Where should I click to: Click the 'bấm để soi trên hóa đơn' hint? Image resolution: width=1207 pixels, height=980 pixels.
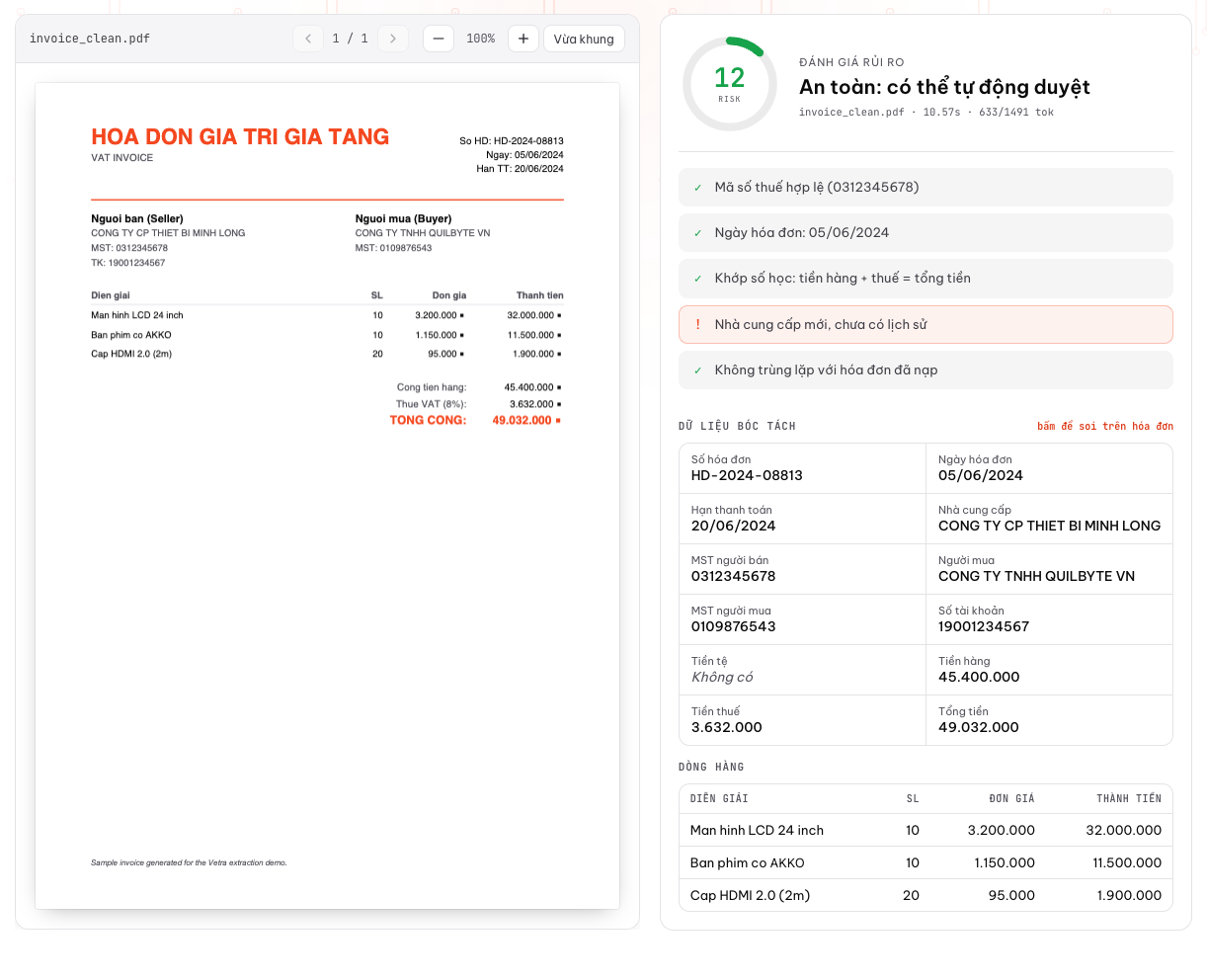point(1105,426)
